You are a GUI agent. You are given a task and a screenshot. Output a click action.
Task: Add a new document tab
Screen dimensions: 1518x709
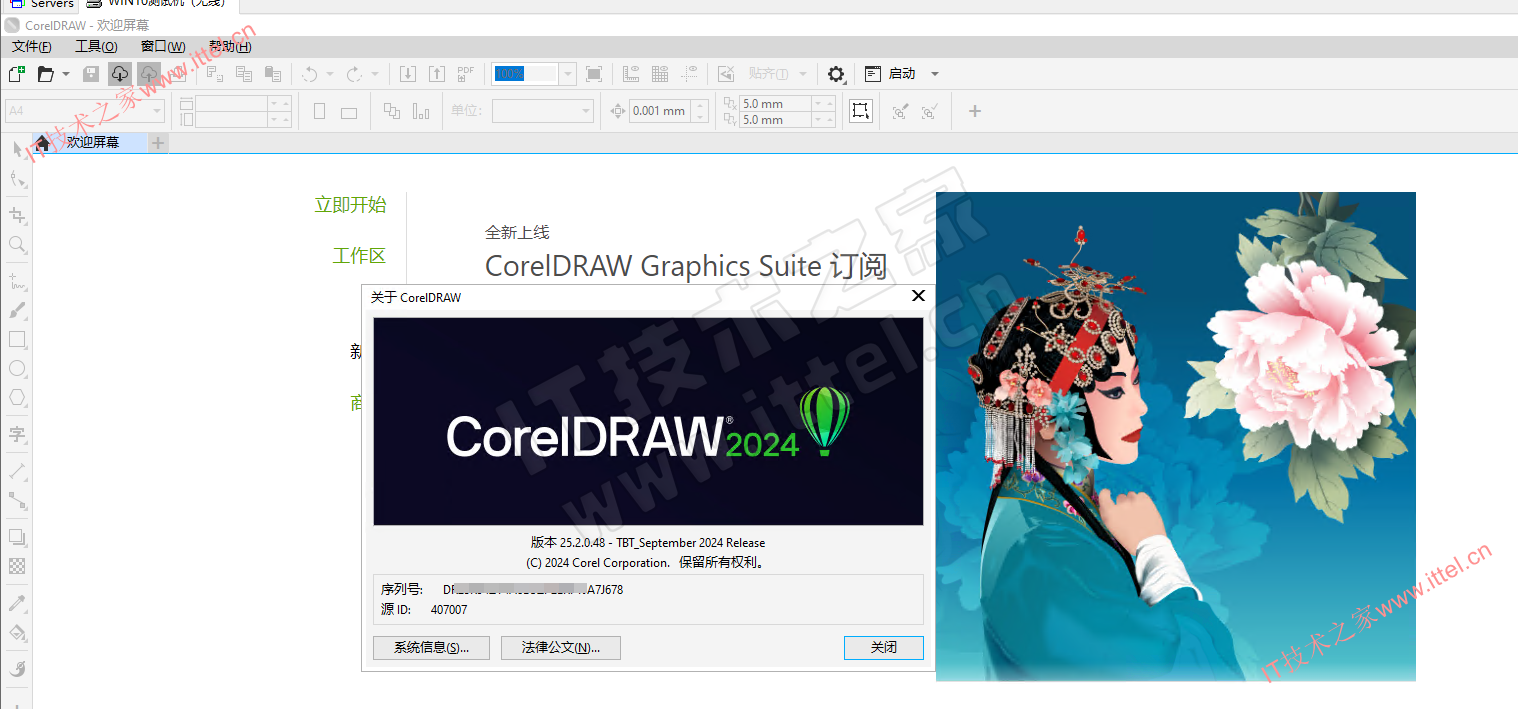coord(158,143)
